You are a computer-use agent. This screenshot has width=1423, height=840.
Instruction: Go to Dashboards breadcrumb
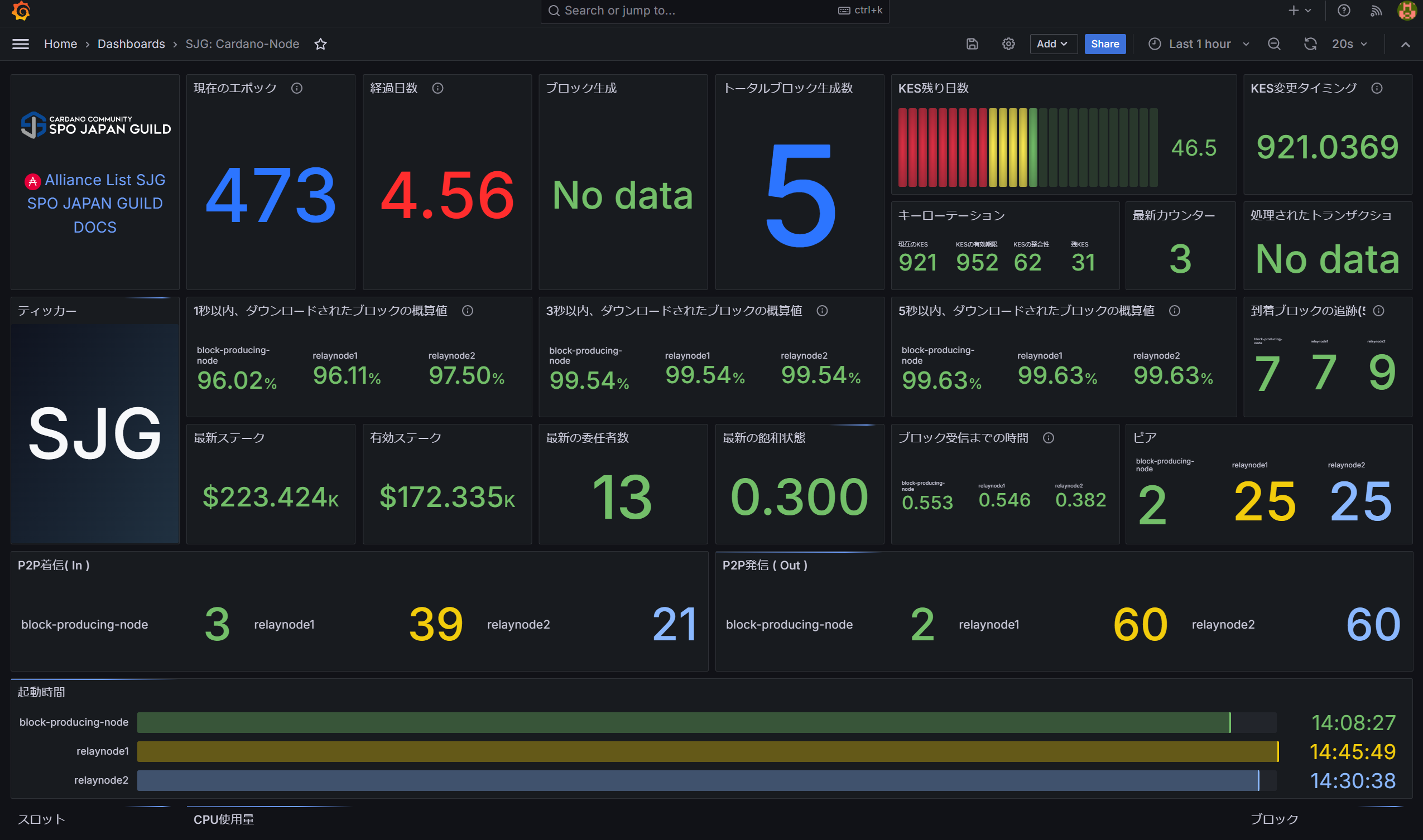[131, 44]
